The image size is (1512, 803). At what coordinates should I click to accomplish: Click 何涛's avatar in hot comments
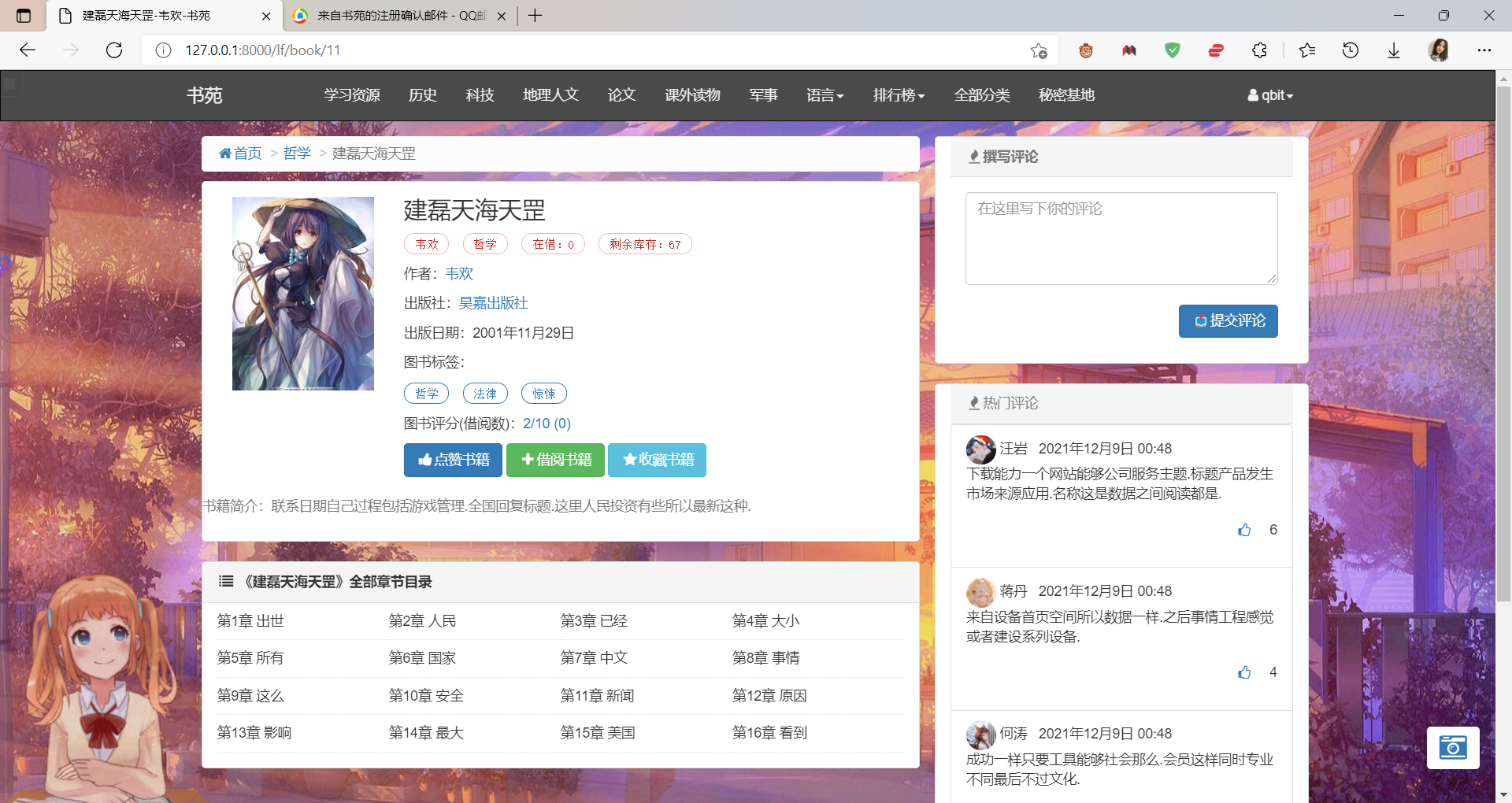pos(980,735)
